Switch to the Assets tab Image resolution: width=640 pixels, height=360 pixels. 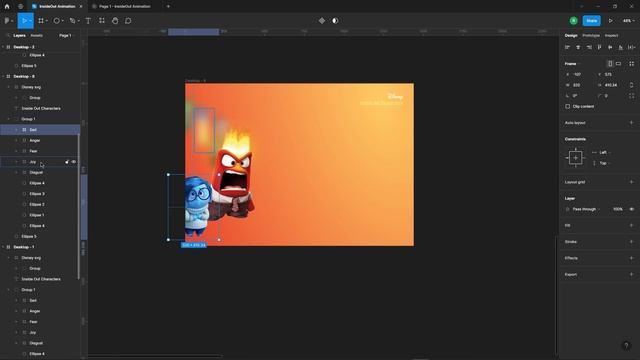[36, 36]
